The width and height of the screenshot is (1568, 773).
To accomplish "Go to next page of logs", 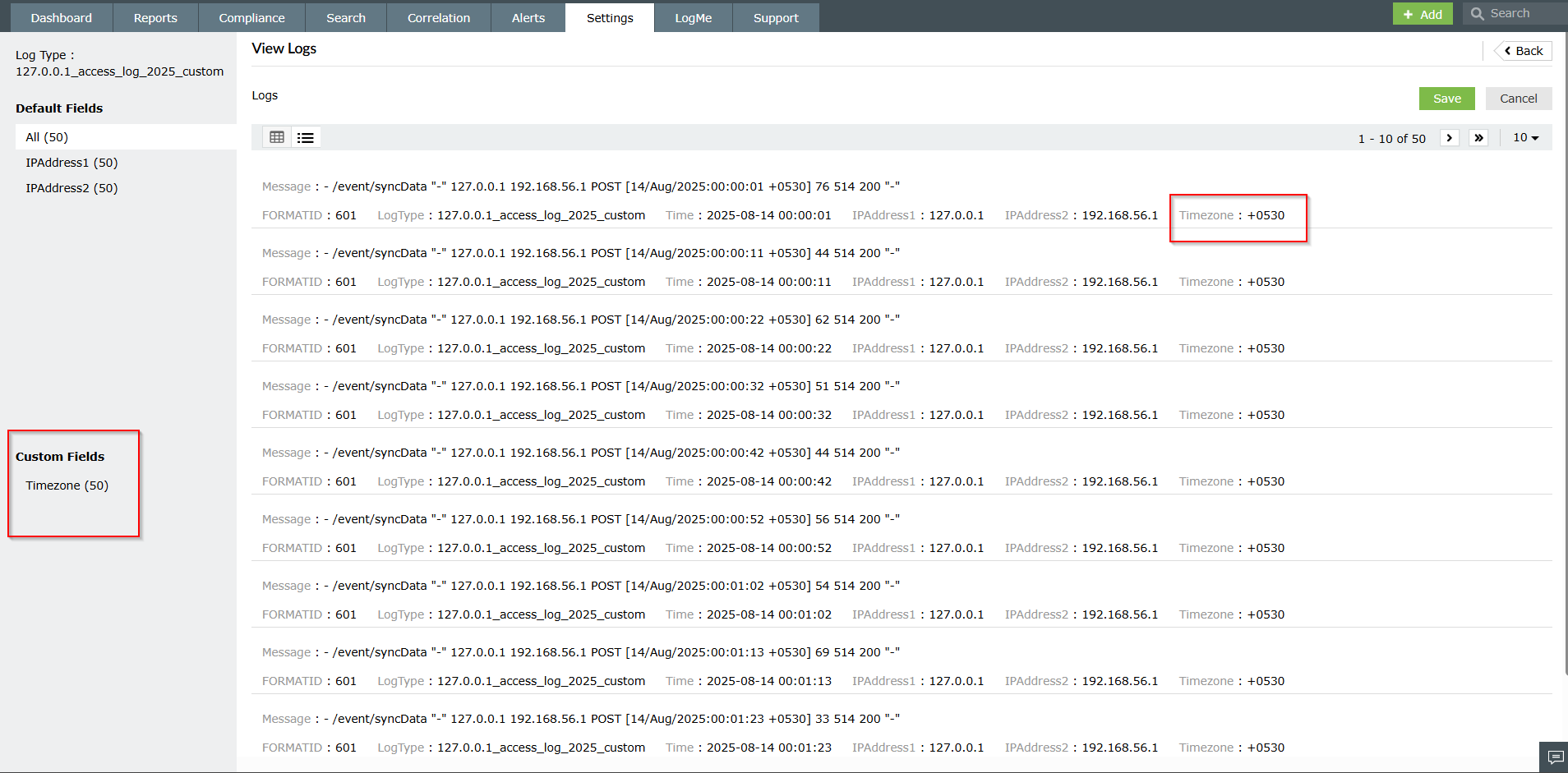I will tap(1449, 138).
